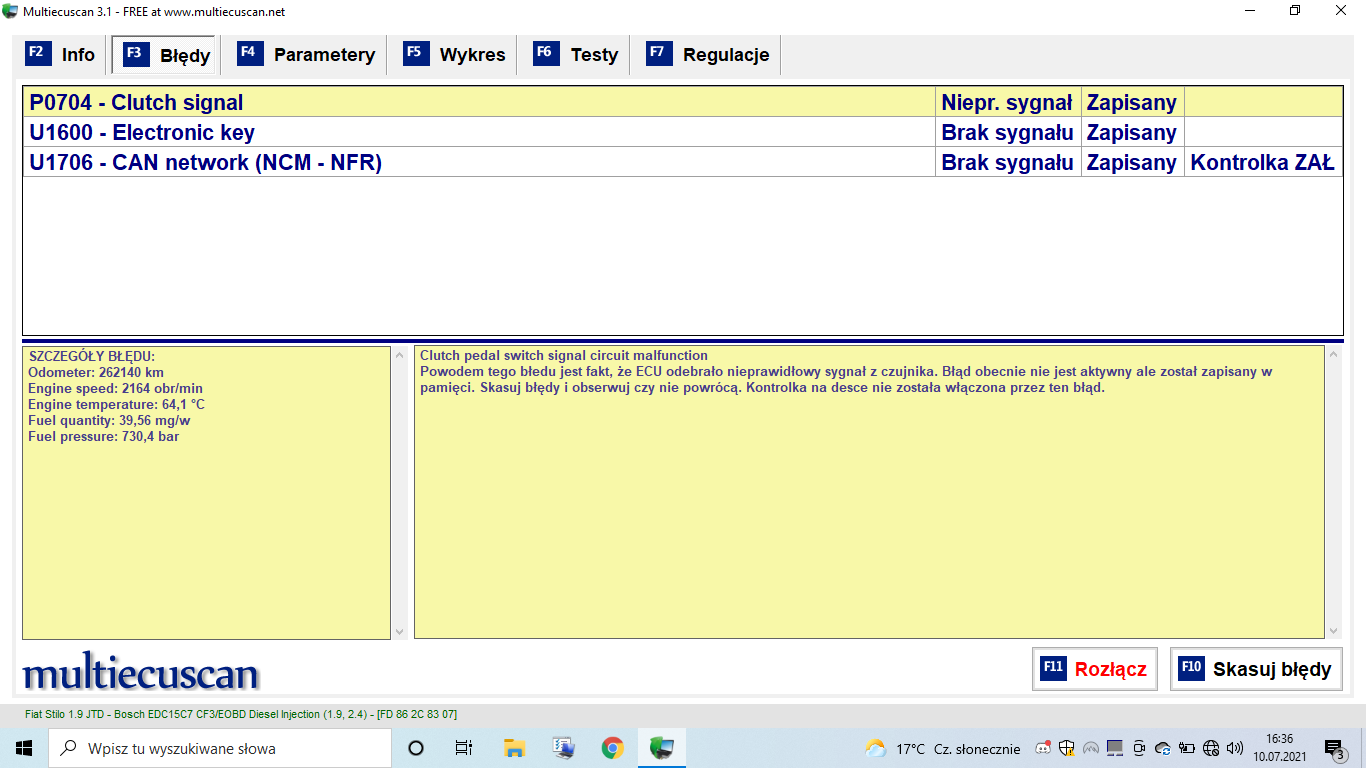Click the Clutch pedal switch malfunction description line
Screen dimensions: 1366x768
[x=564, y=356]
